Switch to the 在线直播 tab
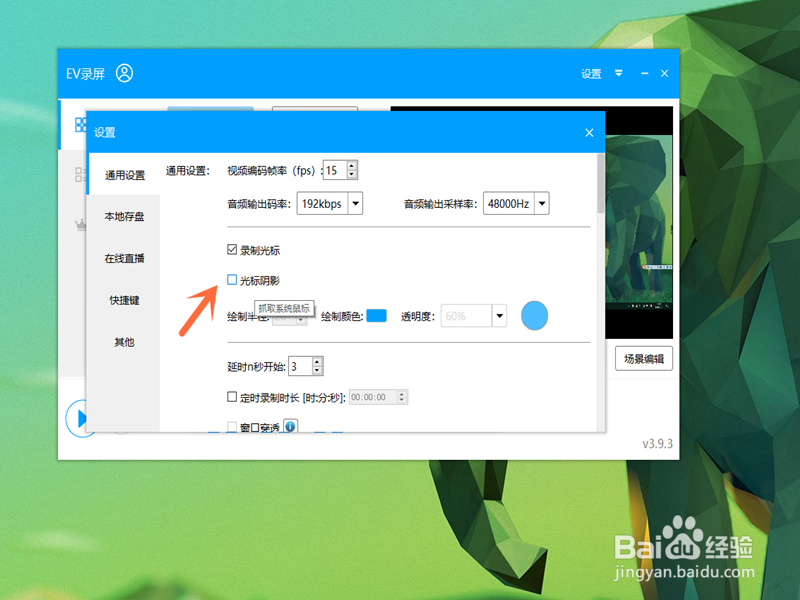Viewport: 800px width, 600px height. click(x=124, y=258)
